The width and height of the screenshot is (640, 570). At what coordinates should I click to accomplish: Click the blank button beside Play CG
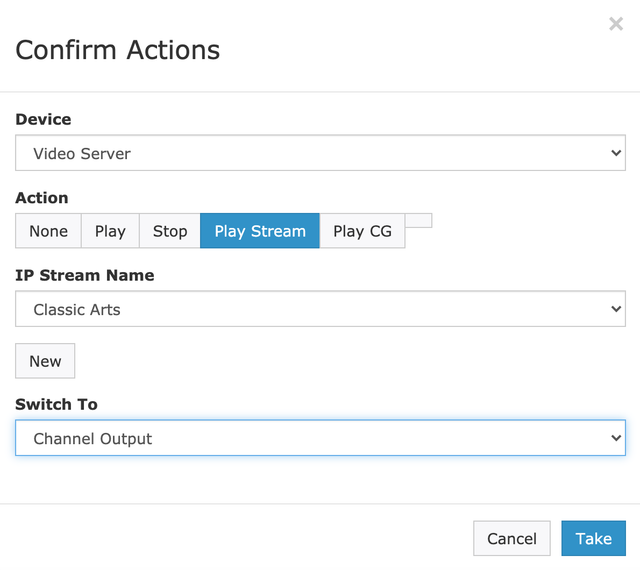[419, 220]
